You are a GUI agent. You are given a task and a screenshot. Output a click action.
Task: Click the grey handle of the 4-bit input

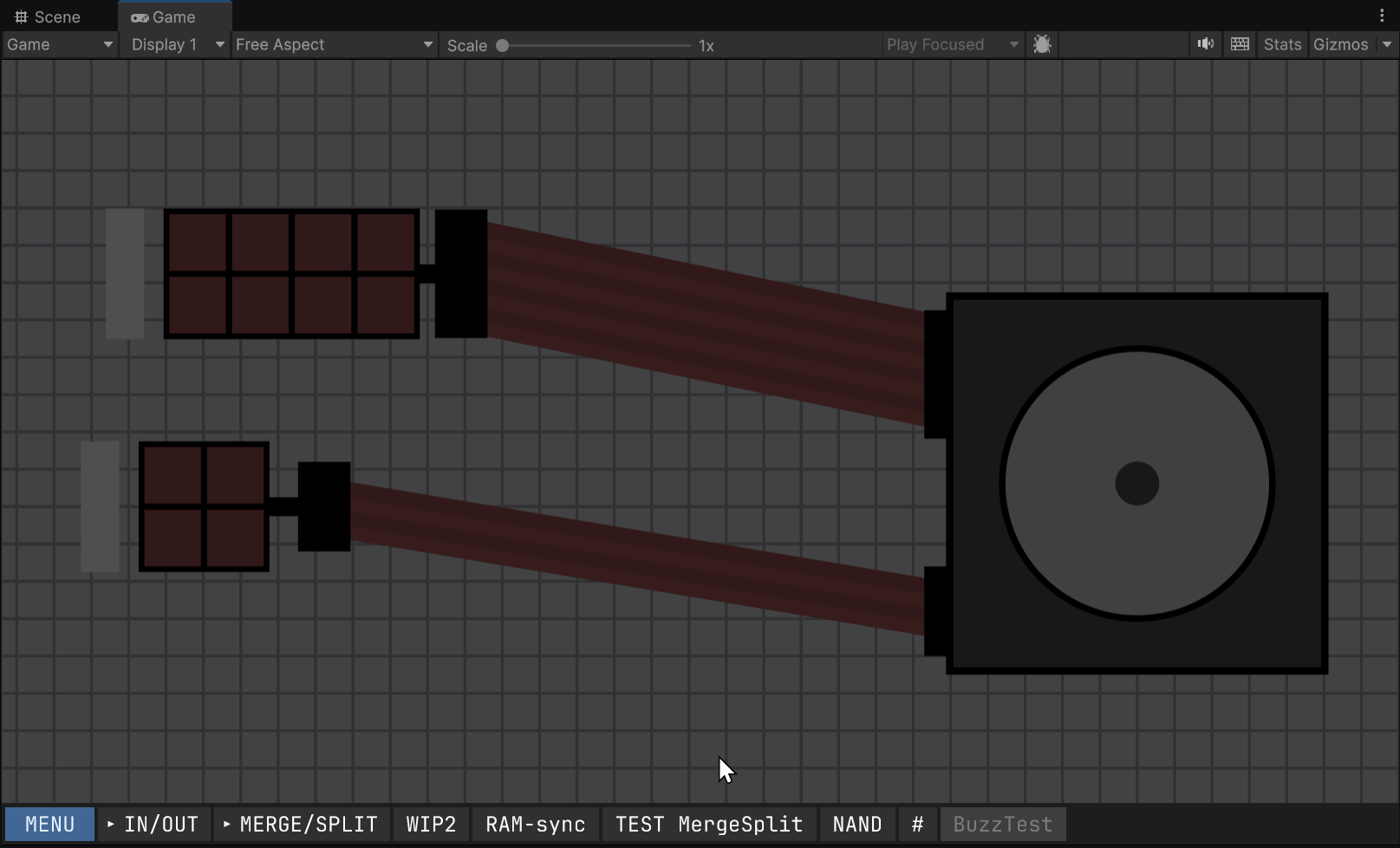tap(100, 506)
